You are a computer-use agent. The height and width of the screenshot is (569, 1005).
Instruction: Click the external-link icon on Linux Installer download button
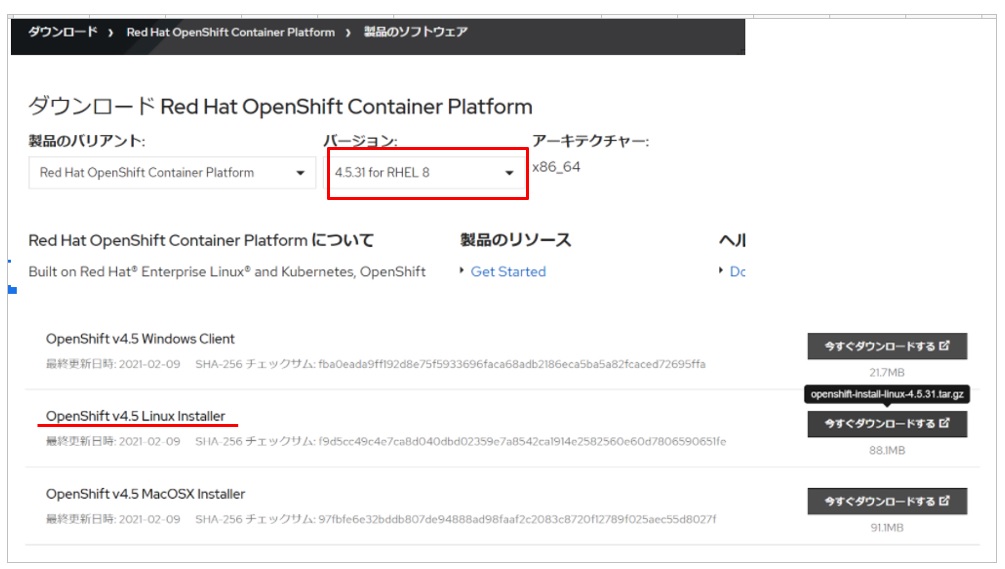click(945, 424)
